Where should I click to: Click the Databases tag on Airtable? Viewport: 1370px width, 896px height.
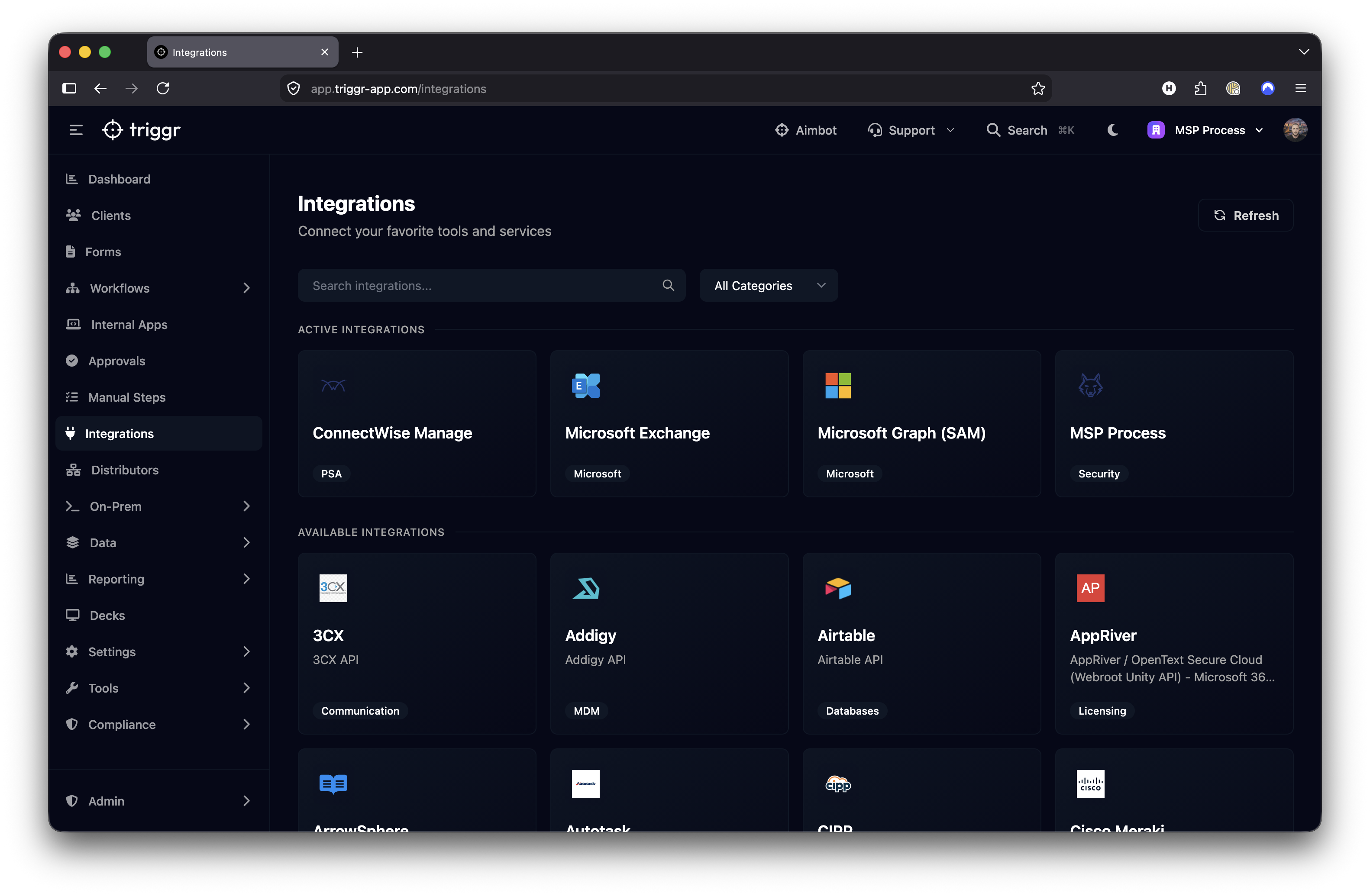[853, 711]
